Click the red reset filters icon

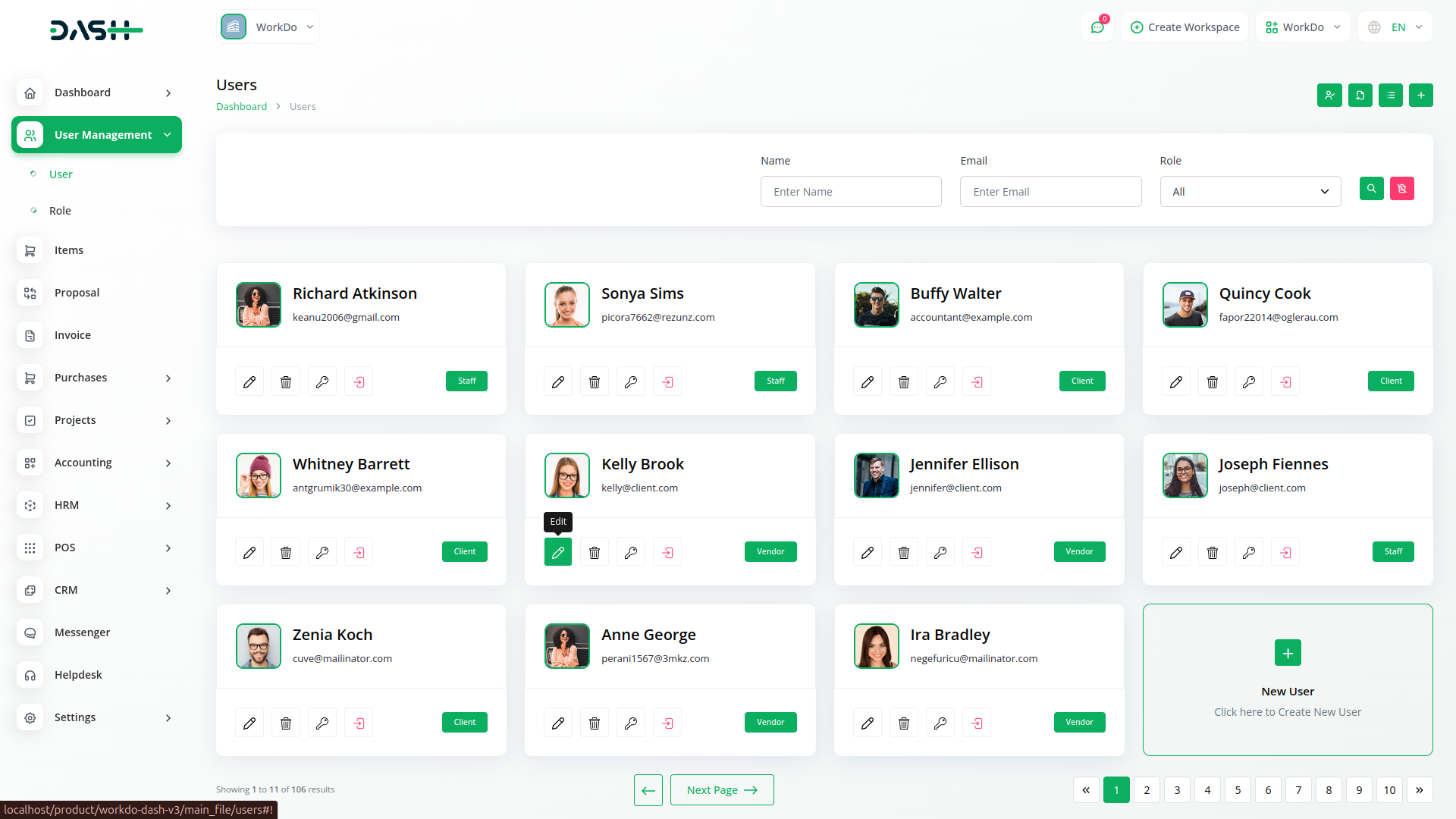click(1401, 189)
